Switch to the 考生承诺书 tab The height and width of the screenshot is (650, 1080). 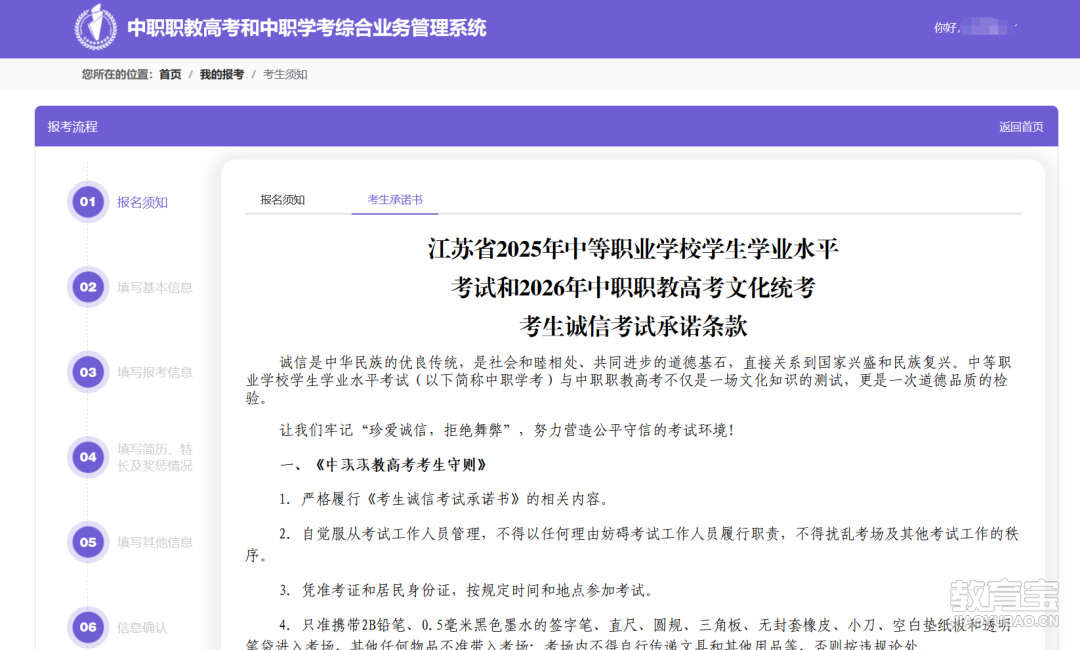(395, 200)
